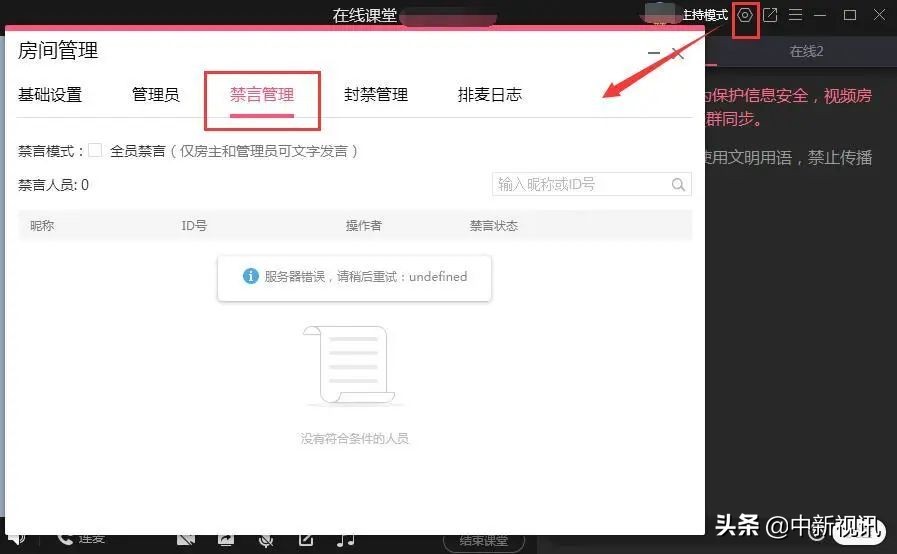Click the 主持模式 label in title bar
Image resolution: width=897 pixels, height=554 pixels.
tap(705, 15)
